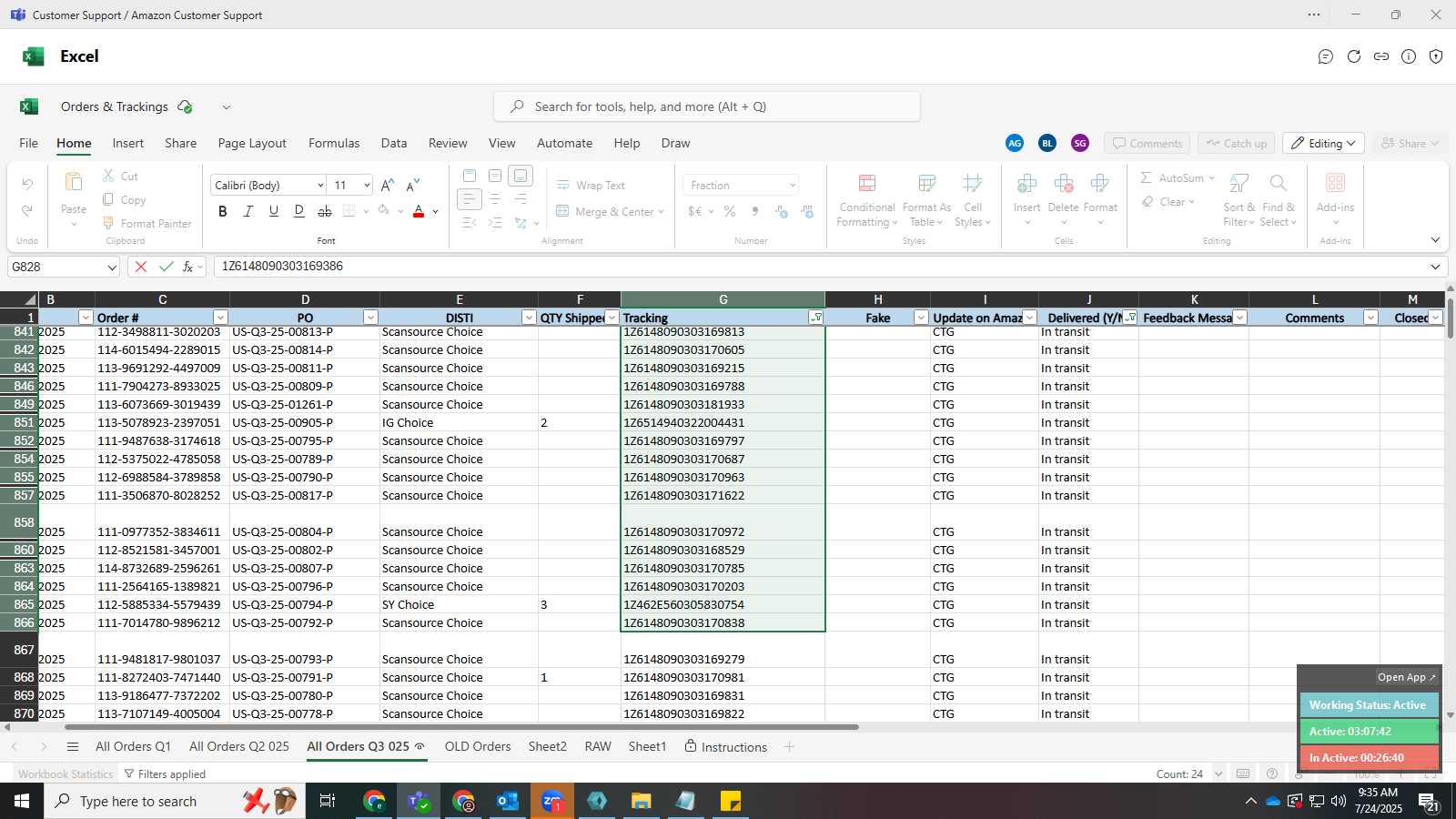Open the OLD Orders sheet
Viewport: 1456px width, 819px height.
coord(478,746)
